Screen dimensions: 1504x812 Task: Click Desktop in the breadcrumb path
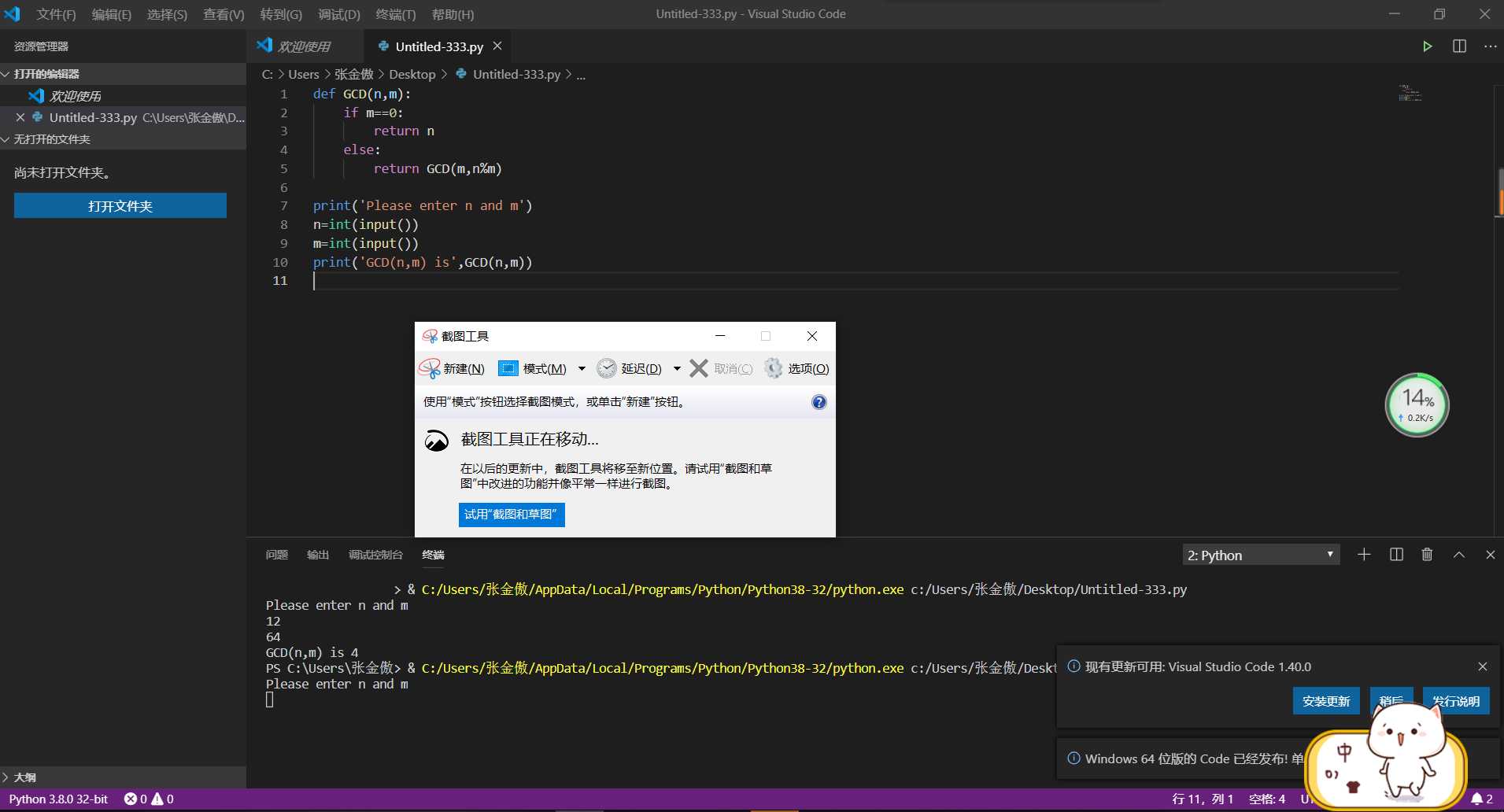click(x=412, y=74)
